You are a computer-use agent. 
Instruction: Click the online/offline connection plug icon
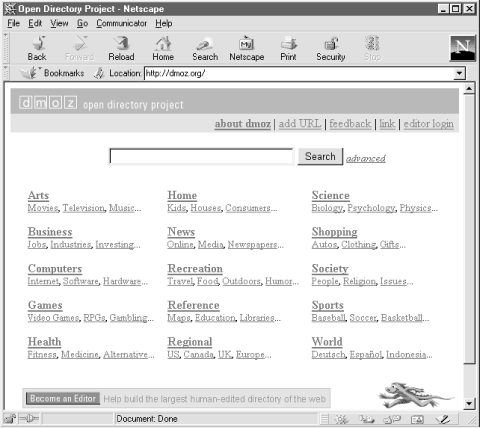coord(29,418)
